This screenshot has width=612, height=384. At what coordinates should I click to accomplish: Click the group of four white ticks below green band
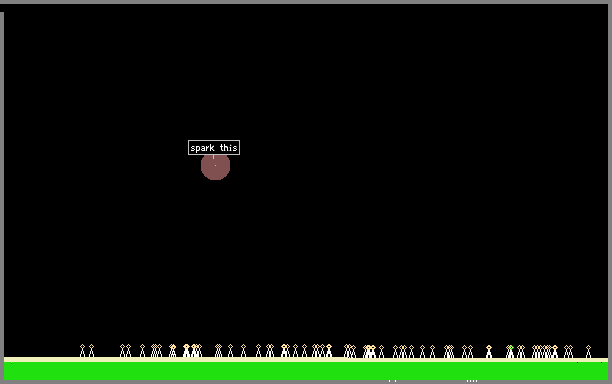pos(472,381)
